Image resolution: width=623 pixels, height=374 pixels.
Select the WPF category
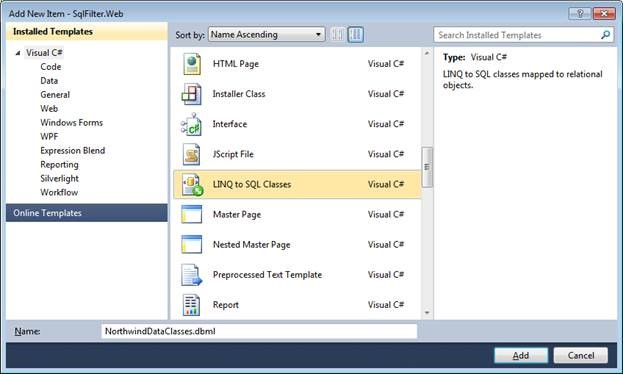pos(49,136)
